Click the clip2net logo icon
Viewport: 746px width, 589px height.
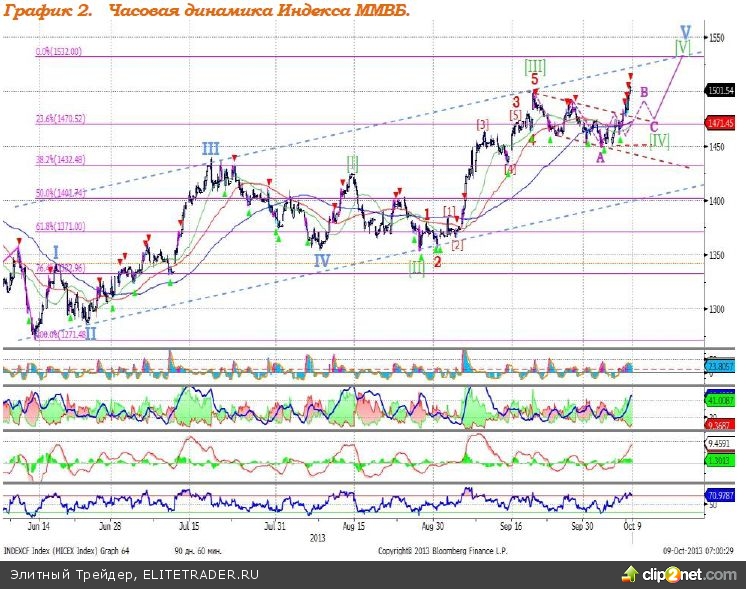[x=631, y=573]
